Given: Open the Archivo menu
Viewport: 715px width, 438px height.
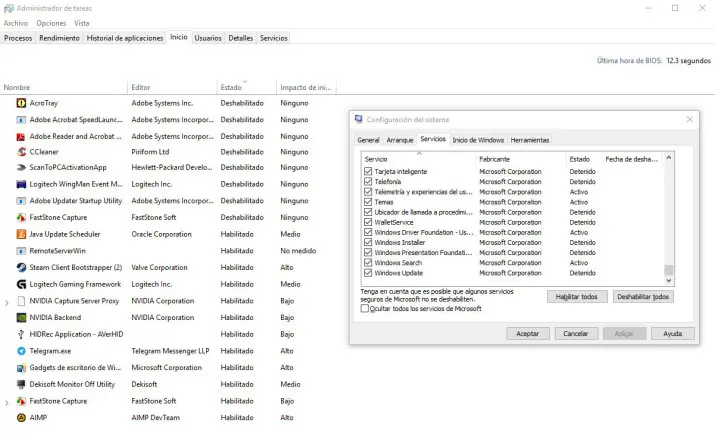Looking at the screenshot, I should click(x=16, y=23).
